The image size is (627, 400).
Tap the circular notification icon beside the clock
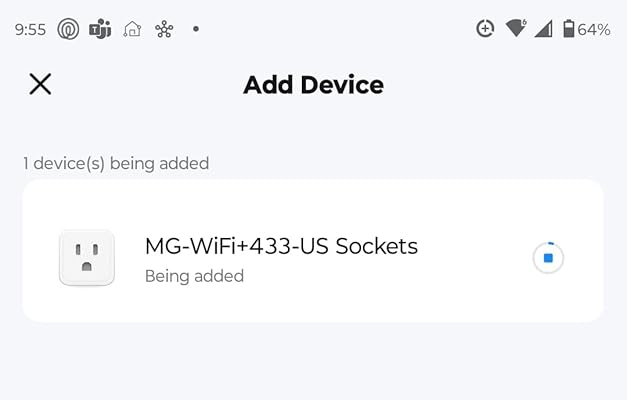[x=68, y=29]
